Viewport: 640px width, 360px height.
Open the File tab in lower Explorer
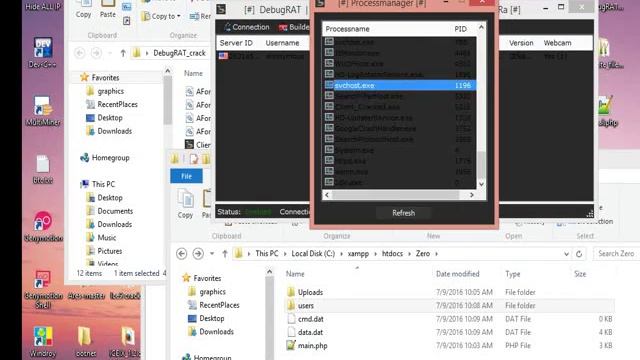[x=186, y=176]
